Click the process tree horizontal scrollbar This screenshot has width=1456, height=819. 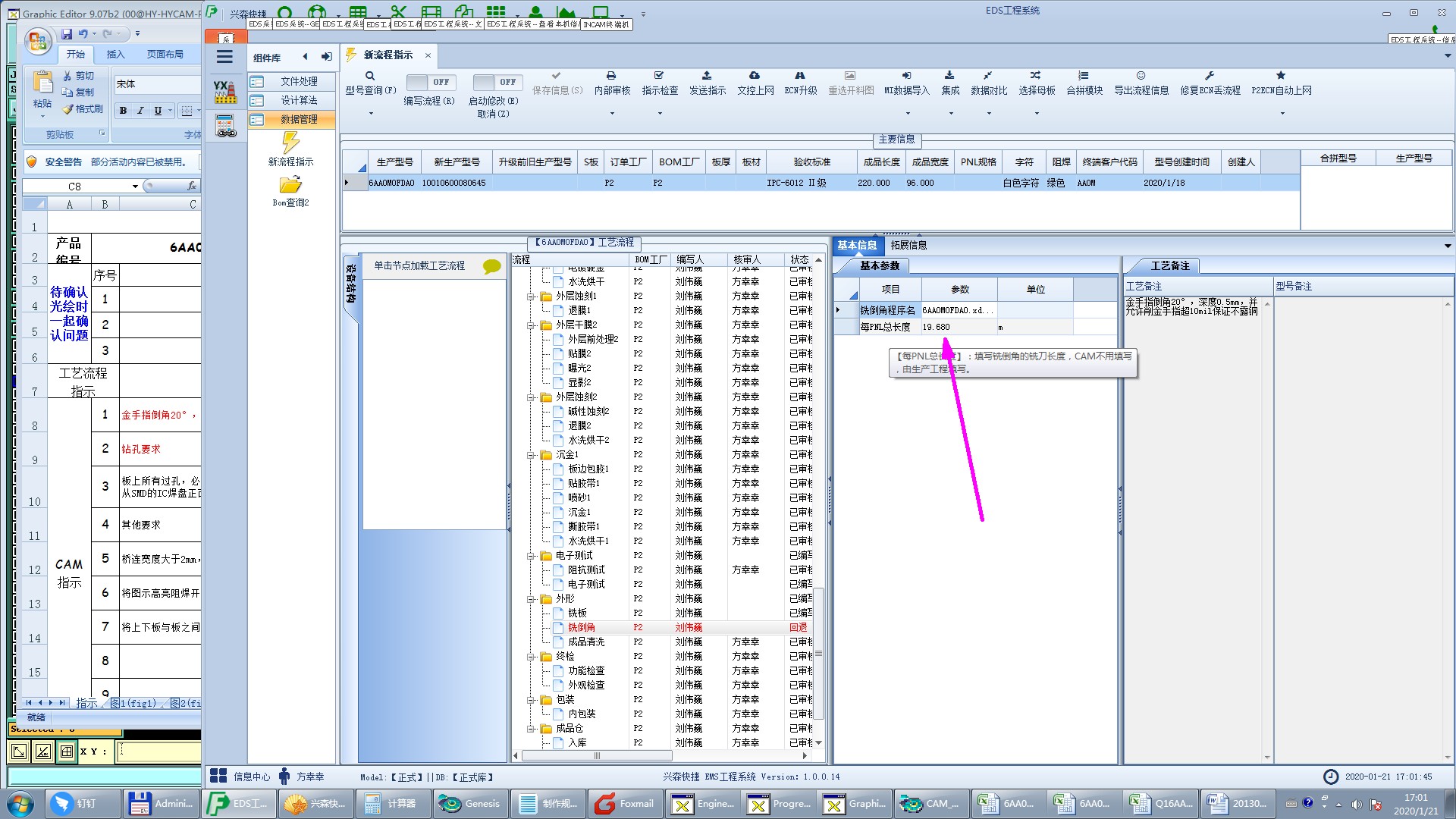click(x=597, y=755)
